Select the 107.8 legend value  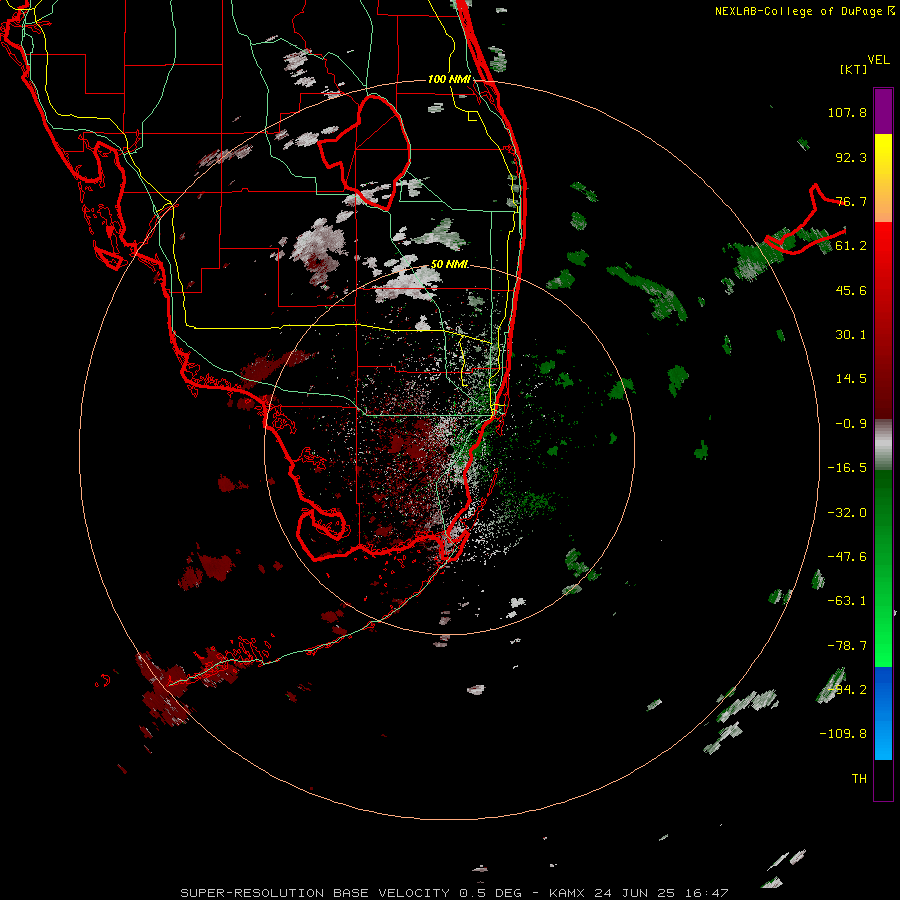coord(847,112)
